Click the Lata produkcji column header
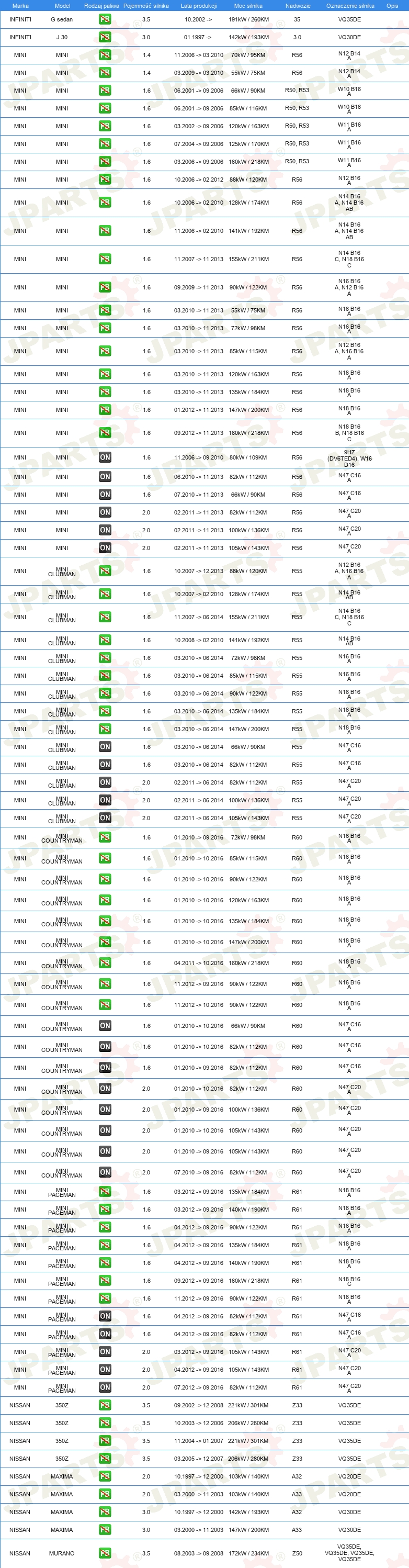409x1568 pixels. point(198,5)
